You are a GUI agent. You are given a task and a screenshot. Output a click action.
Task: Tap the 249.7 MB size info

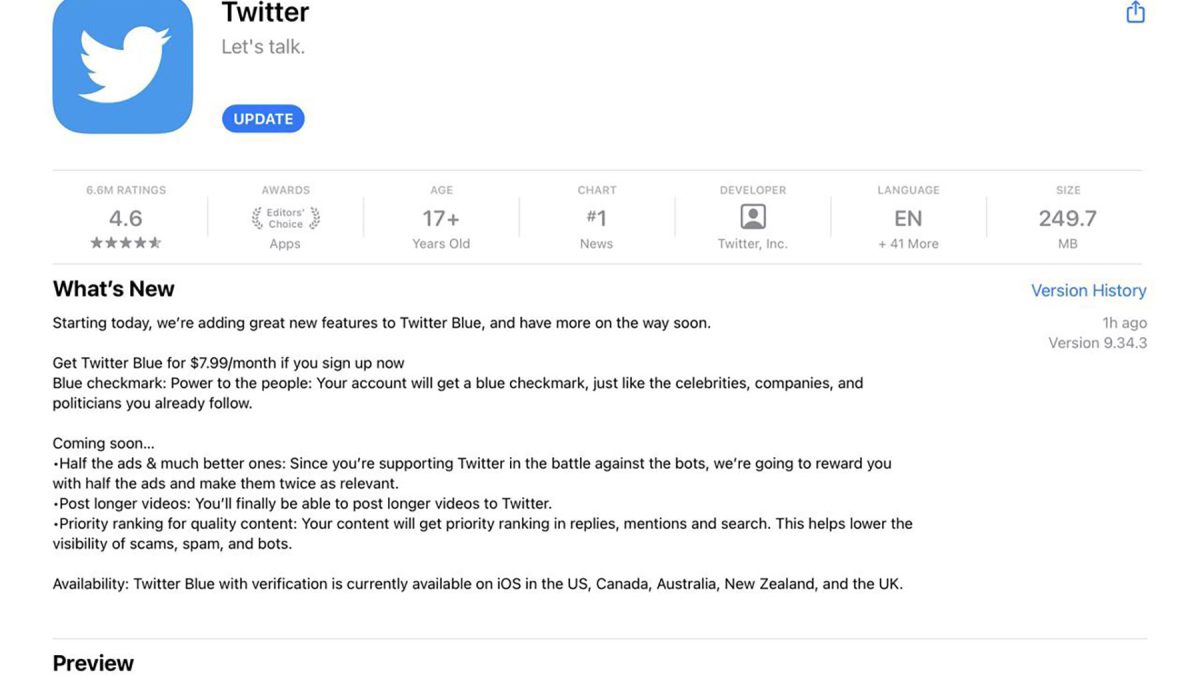point(1067,218)
